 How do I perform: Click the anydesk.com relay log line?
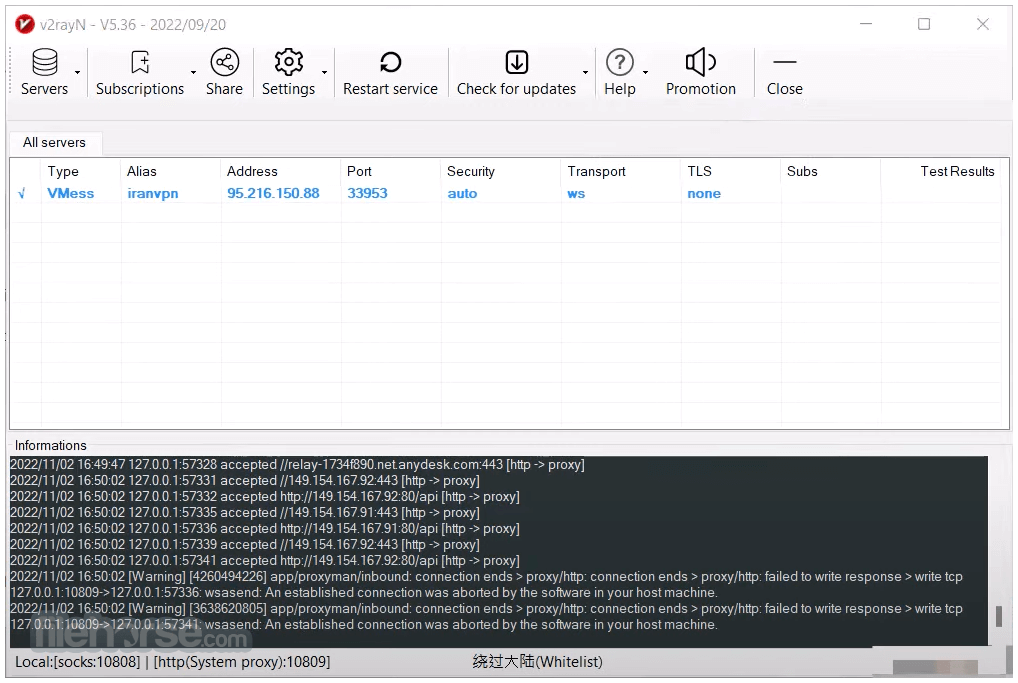click(297, 465)
